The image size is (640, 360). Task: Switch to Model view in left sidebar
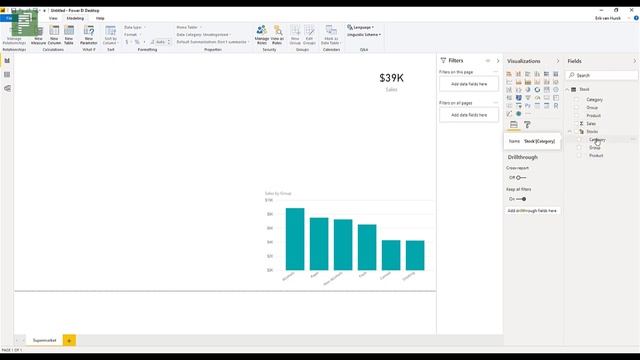point(7,89)
